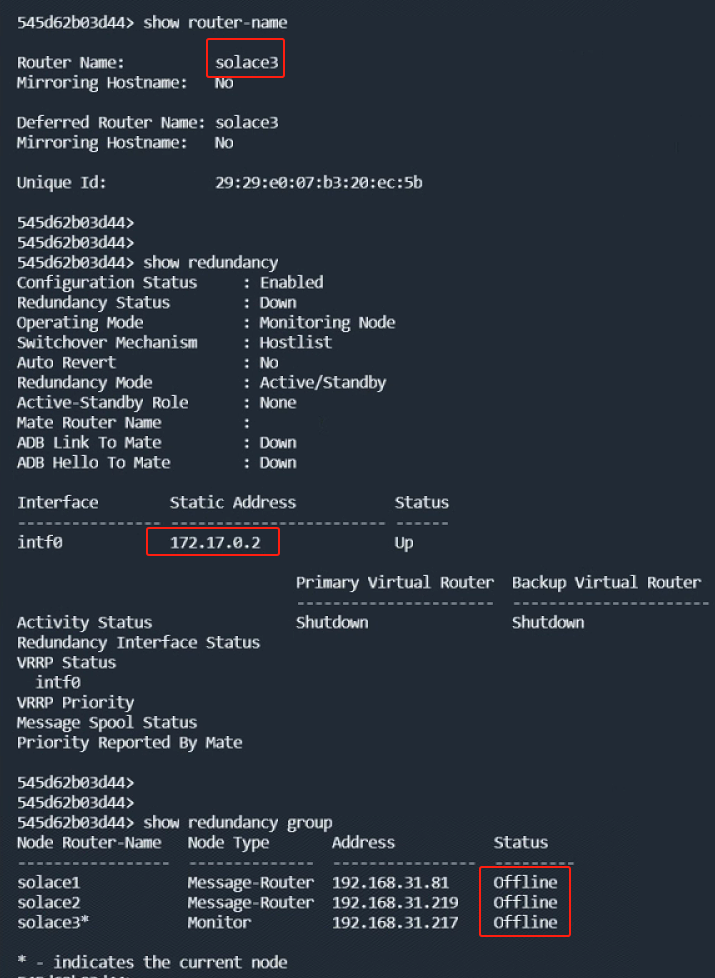
Task: Click the intf0 interface name in the table
Action: pos(40,542)
